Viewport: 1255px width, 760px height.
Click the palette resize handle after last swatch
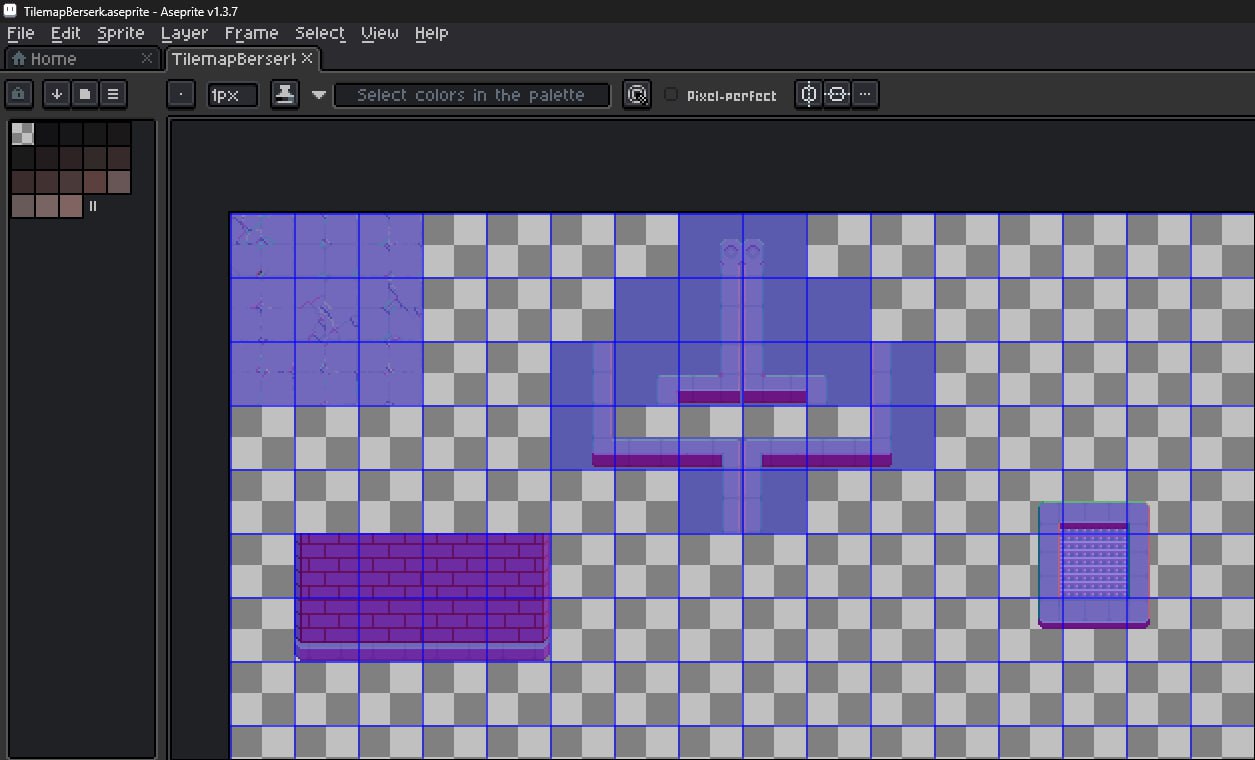[93, 206]
